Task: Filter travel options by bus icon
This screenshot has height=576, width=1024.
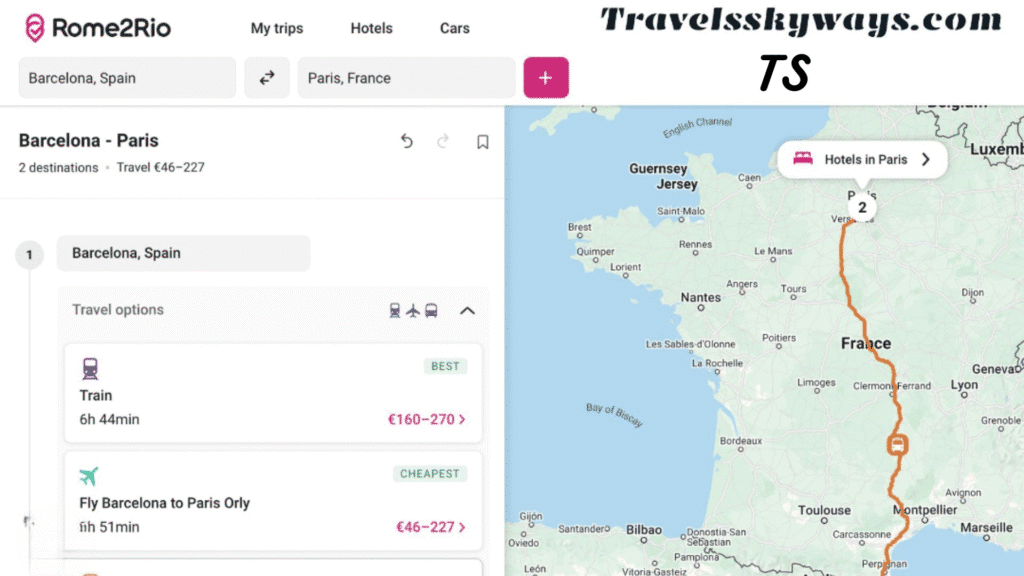Action: (431, 311)
